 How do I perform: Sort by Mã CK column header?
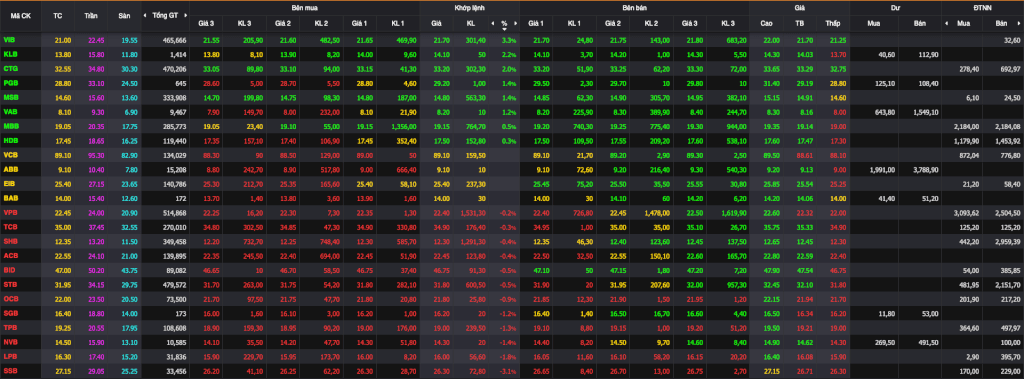tap(19, 15)
